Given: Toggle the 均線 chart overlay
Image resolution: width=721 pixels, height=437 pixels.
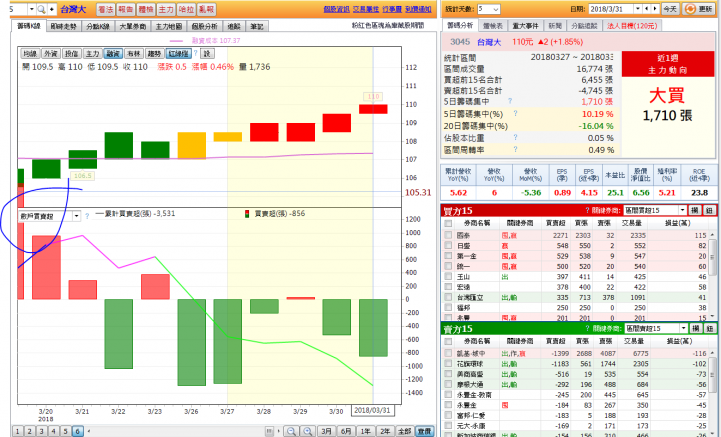Looking at the screenshot, I should point(30,54).
